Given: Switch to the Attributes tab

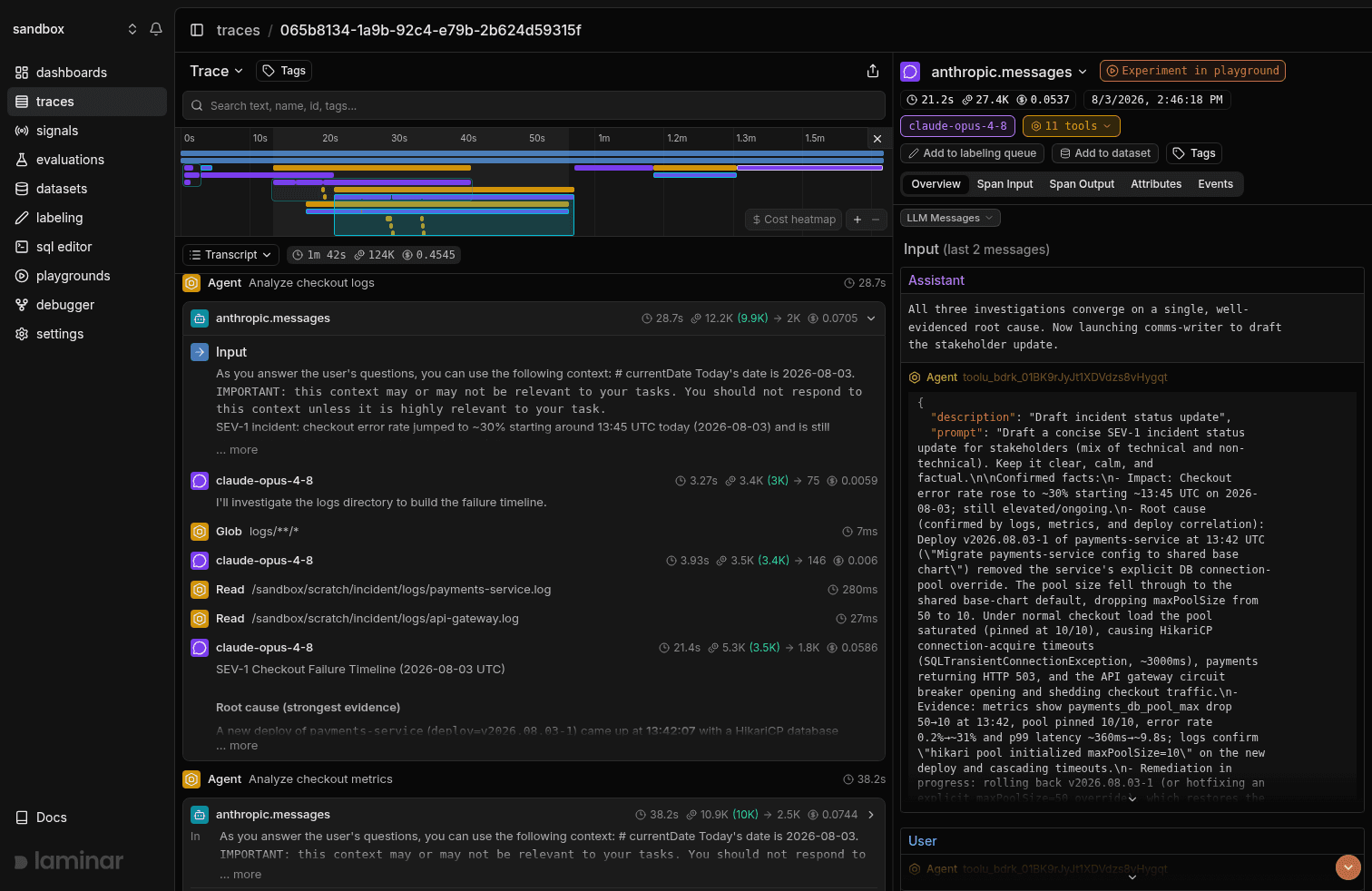Looking at the screenshot, I should [x=1156, y=184].
